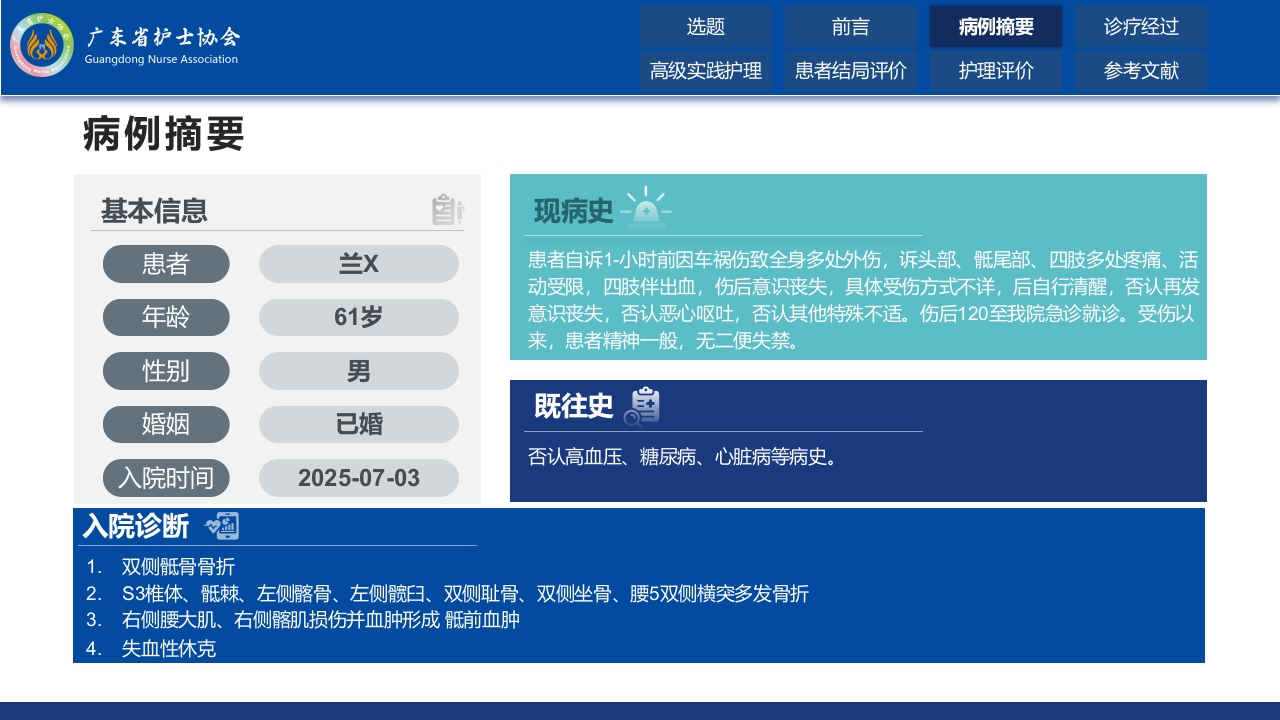Screen dimensions: 1280x720
Task: Open the 参考文献 section
Action: (1141, 70)
